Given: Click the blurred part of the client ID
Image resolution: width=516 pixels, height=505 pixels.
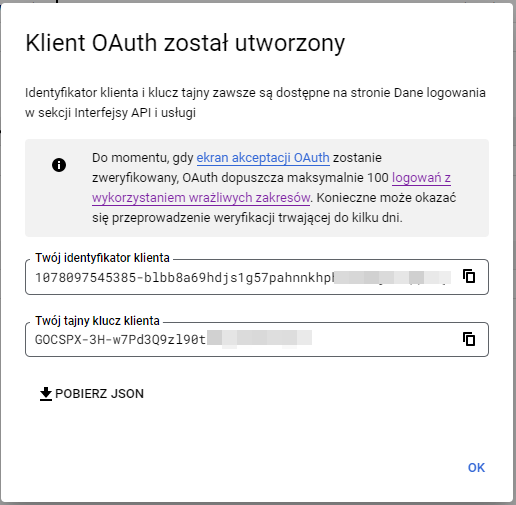Looking at the screenshot, I should [392, 277].
